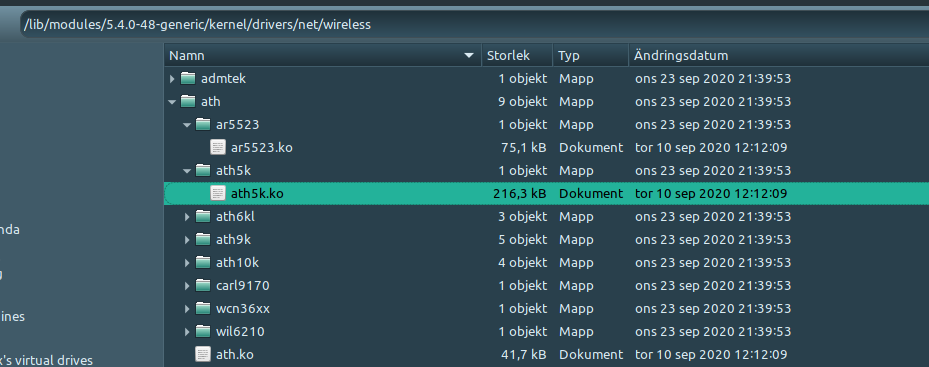Expand the wcn36xx subfolder
Viewport: 929px width, 367px height.
point(187,309)
